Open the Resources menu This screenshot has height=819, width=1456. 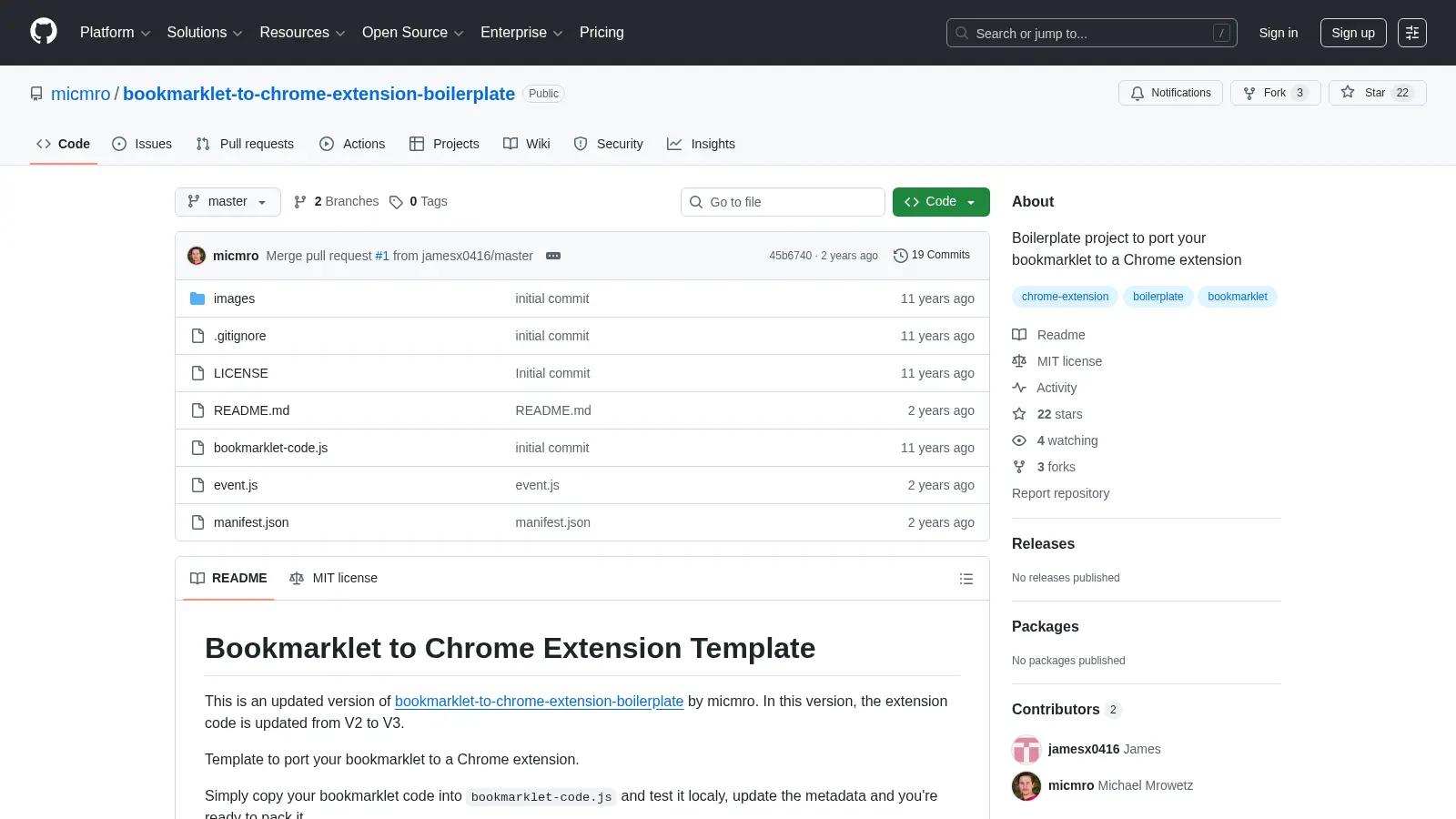pyautogui.click(x=302, y=33)
